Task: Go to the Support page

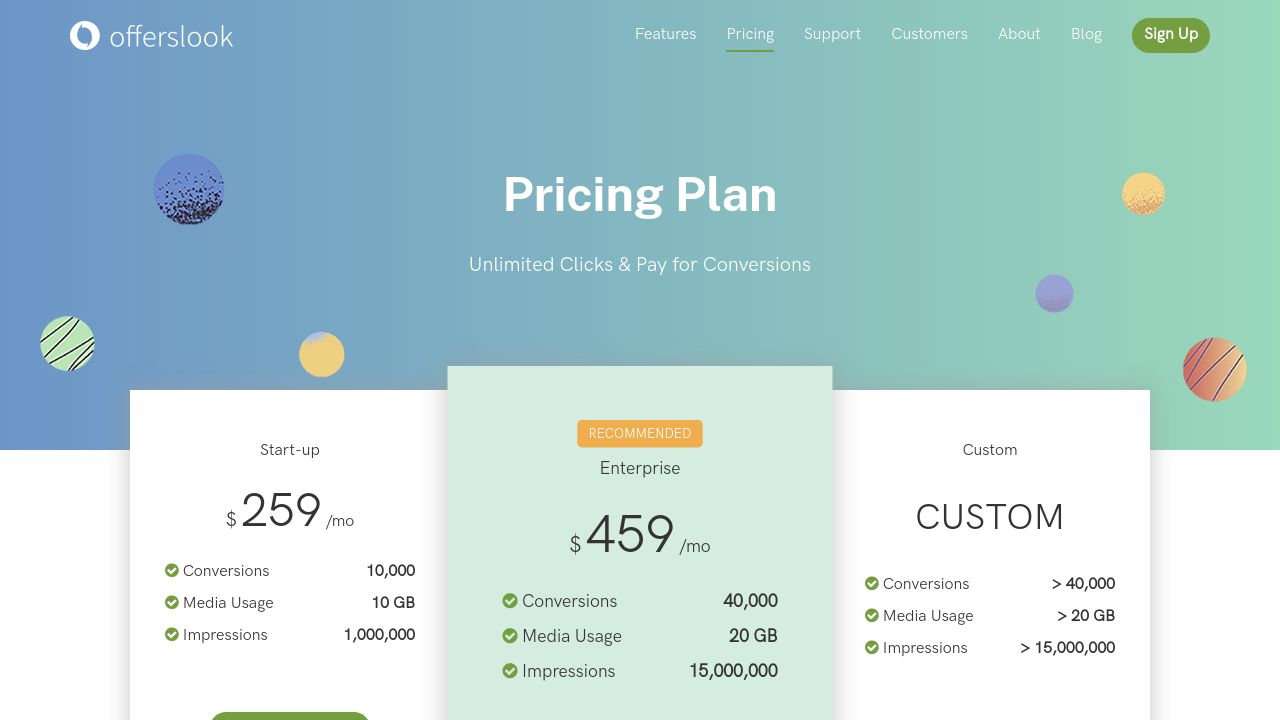Action: coord(832,34)
